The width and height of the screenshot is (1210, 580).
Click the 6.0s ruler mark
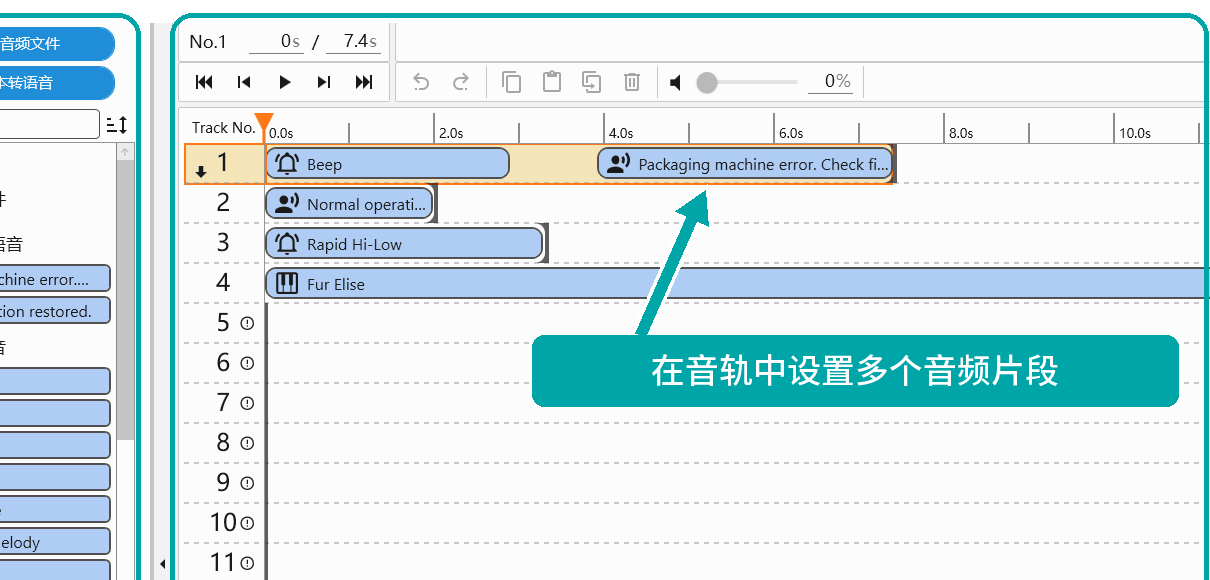point(791,133)
